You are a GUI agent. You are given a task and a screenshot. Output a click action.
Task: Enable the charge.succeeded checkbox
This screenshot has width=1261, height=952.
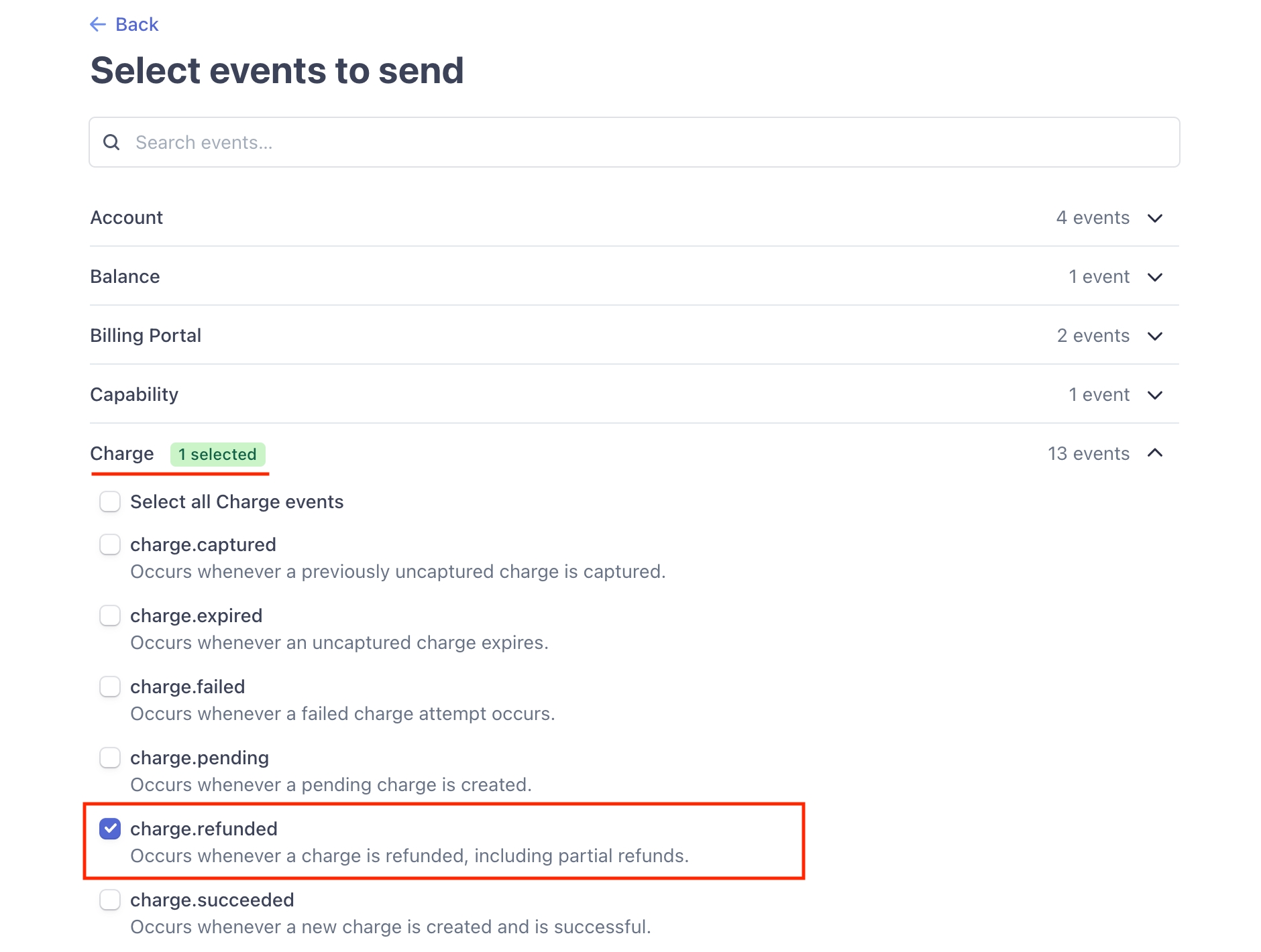(x=110, y=900)
